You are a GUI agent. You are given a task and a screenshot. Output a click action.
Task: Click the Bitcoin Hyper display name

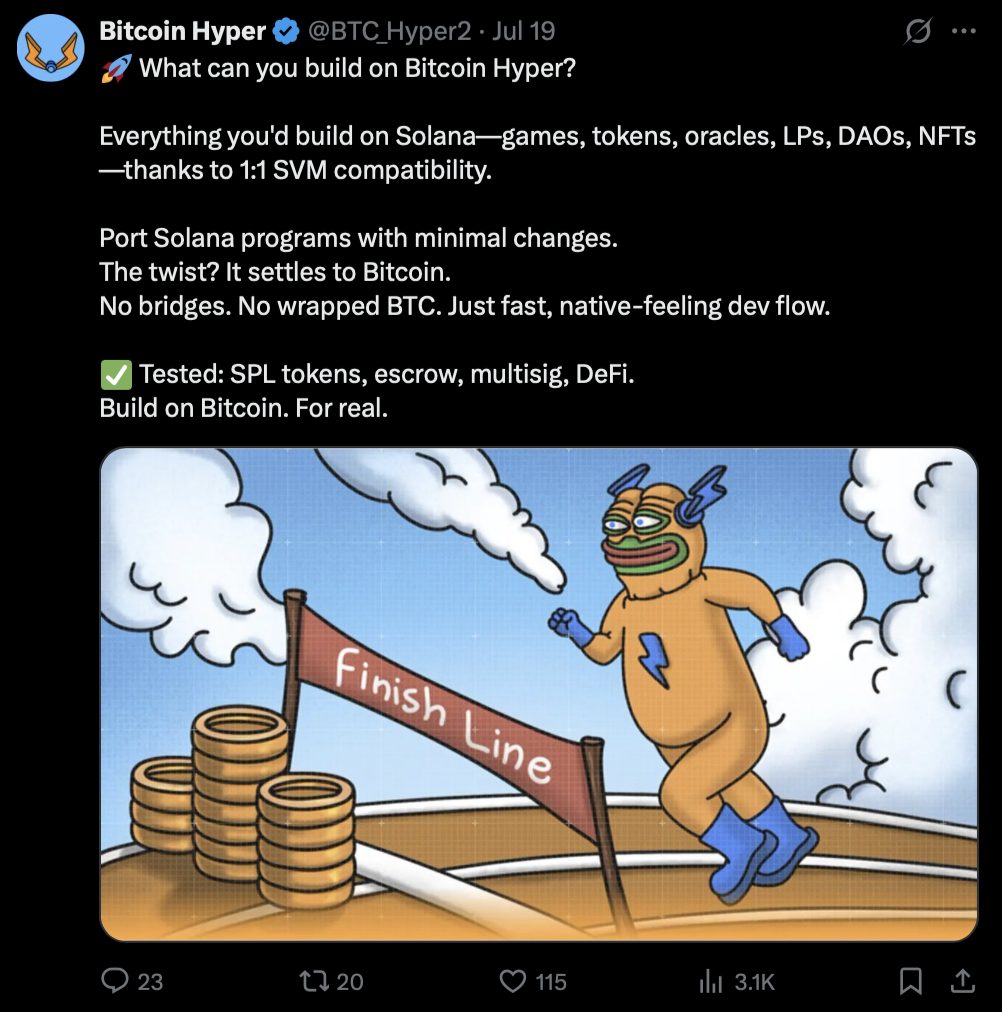(183, 31)
